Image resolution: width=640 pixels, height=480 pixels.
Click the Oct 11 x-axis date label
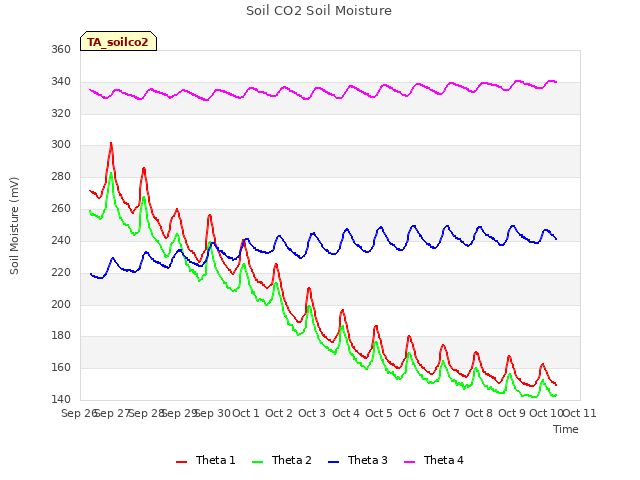tap(580, 413)
